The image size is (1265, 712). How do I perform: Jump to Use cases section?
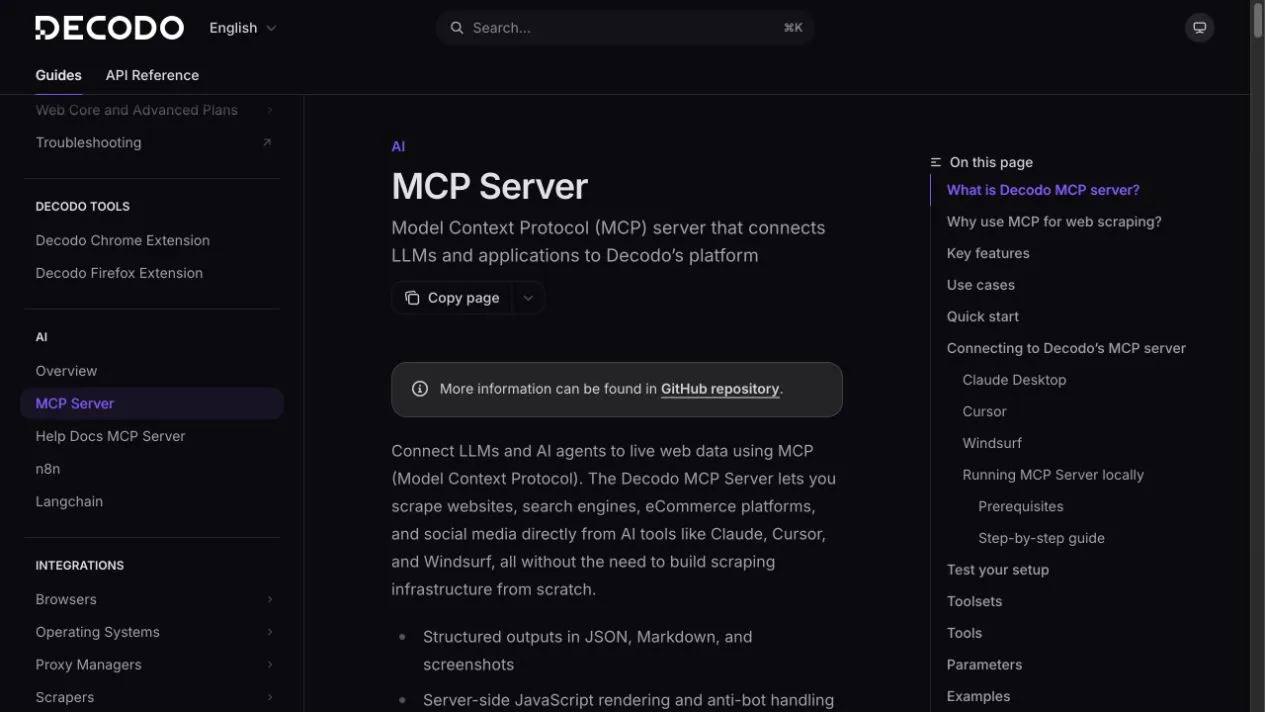pyautogui.click(x=981, y=285)
